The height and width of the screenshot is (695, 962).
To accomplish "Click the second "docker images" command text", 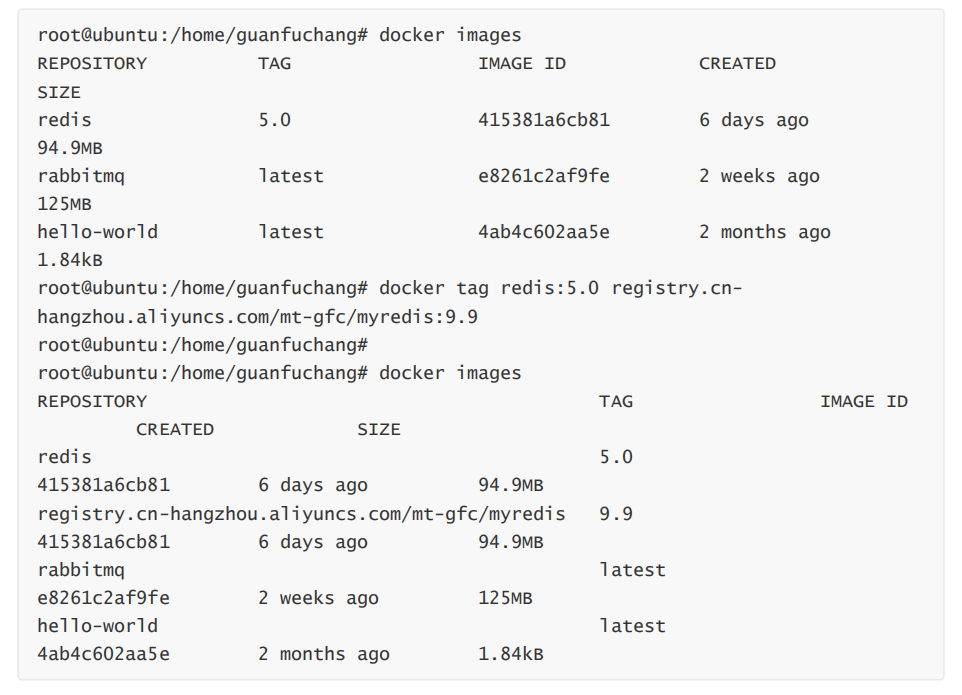I will 450,373.
